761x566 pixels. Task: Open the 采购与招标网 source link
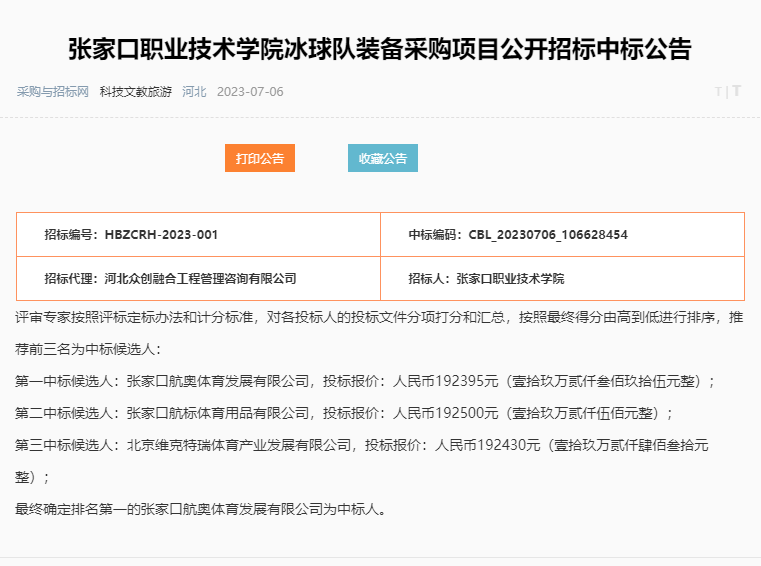(53, 91)
